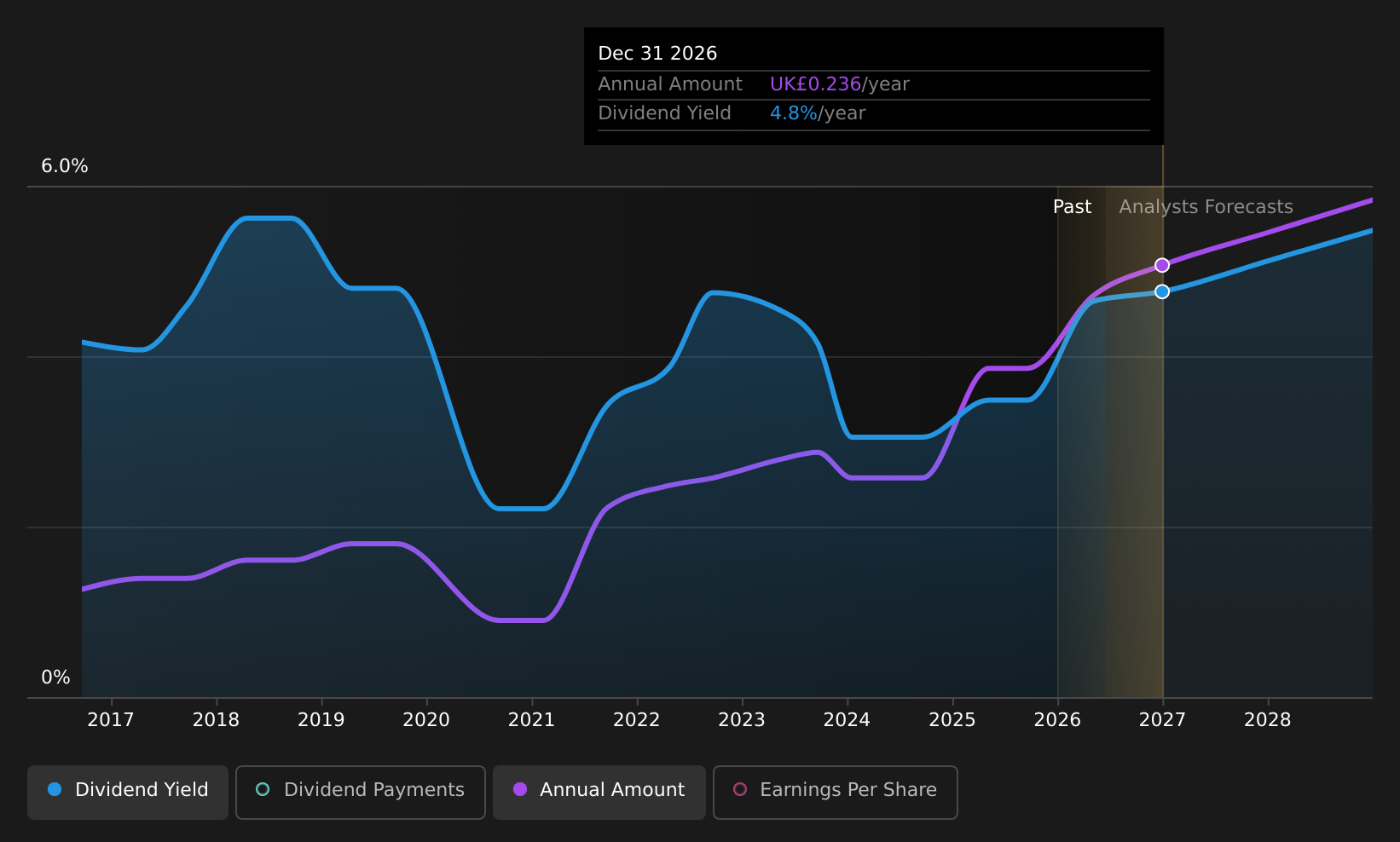Click the 6.0% y-axis label
1400x842 pixels.
point(65,166)
